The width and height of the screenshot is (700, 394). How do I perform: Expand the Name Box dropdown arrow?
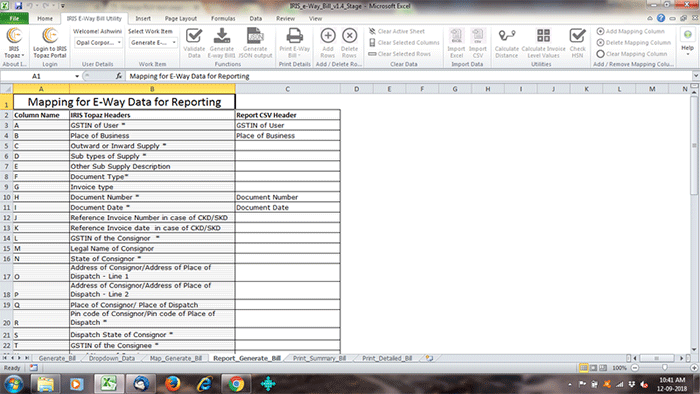point(77,76)
